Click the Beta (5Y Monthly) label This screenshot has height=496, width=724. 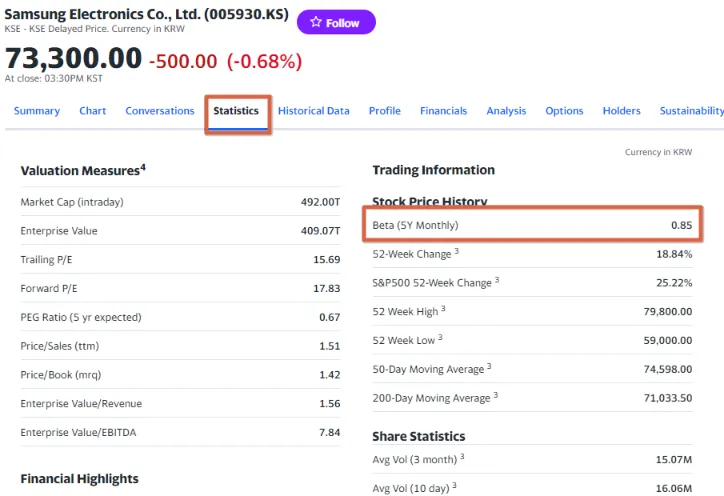[x=416, y=225]
